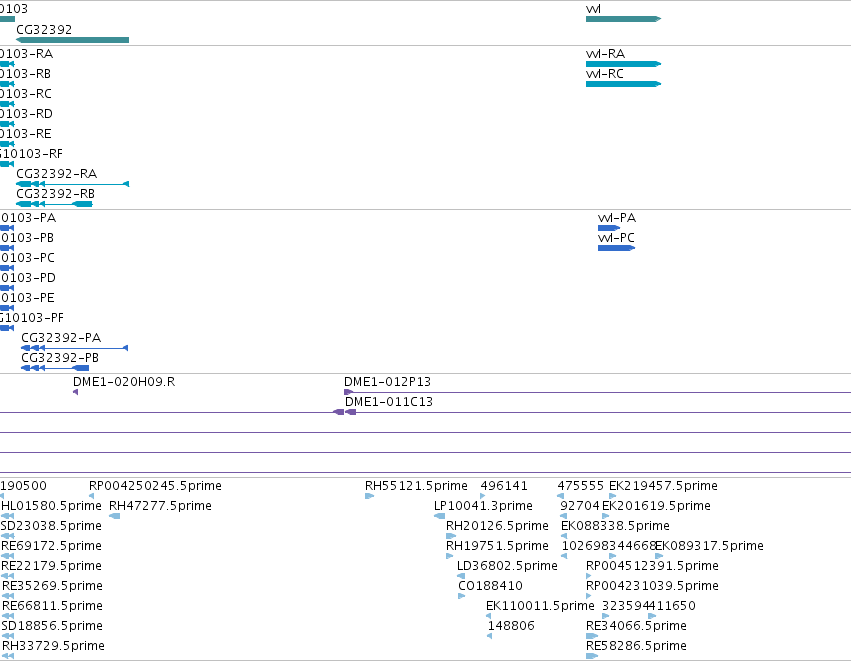The height and width of the screenshot is (661, 851).
Task: Select the EK201619.5prime EST
Action: [x=606, y=516]
